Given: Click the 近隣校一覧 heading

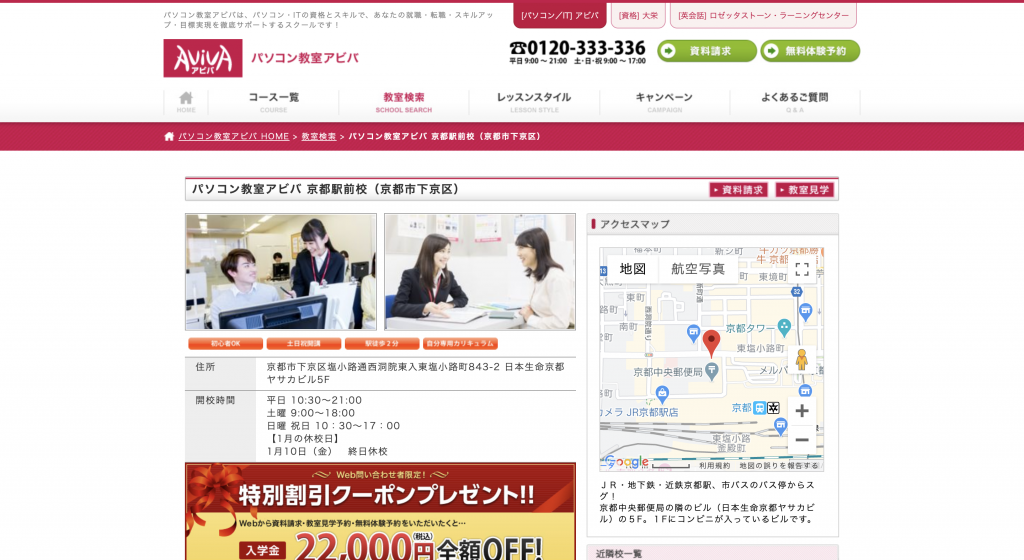Looking at the screenshot, I should 619,553.
